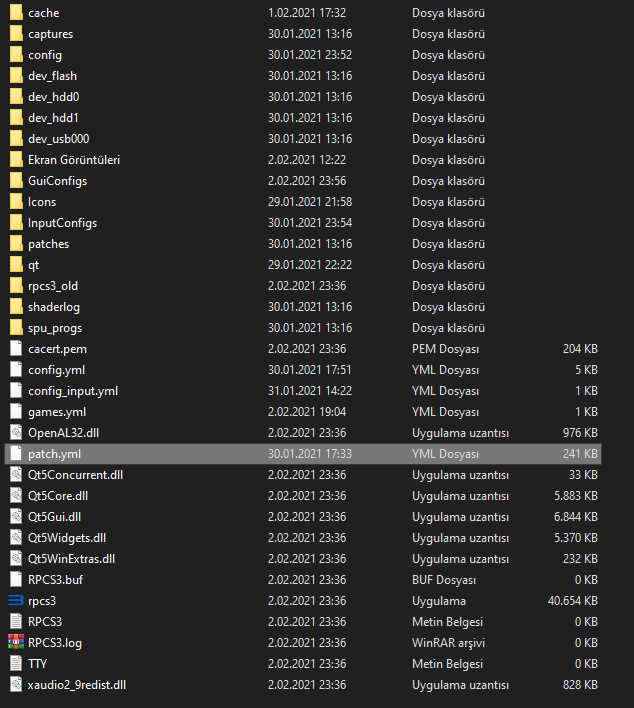The image size is (634, 708).
Task: Select the config.yml file name
Action: 56,370
